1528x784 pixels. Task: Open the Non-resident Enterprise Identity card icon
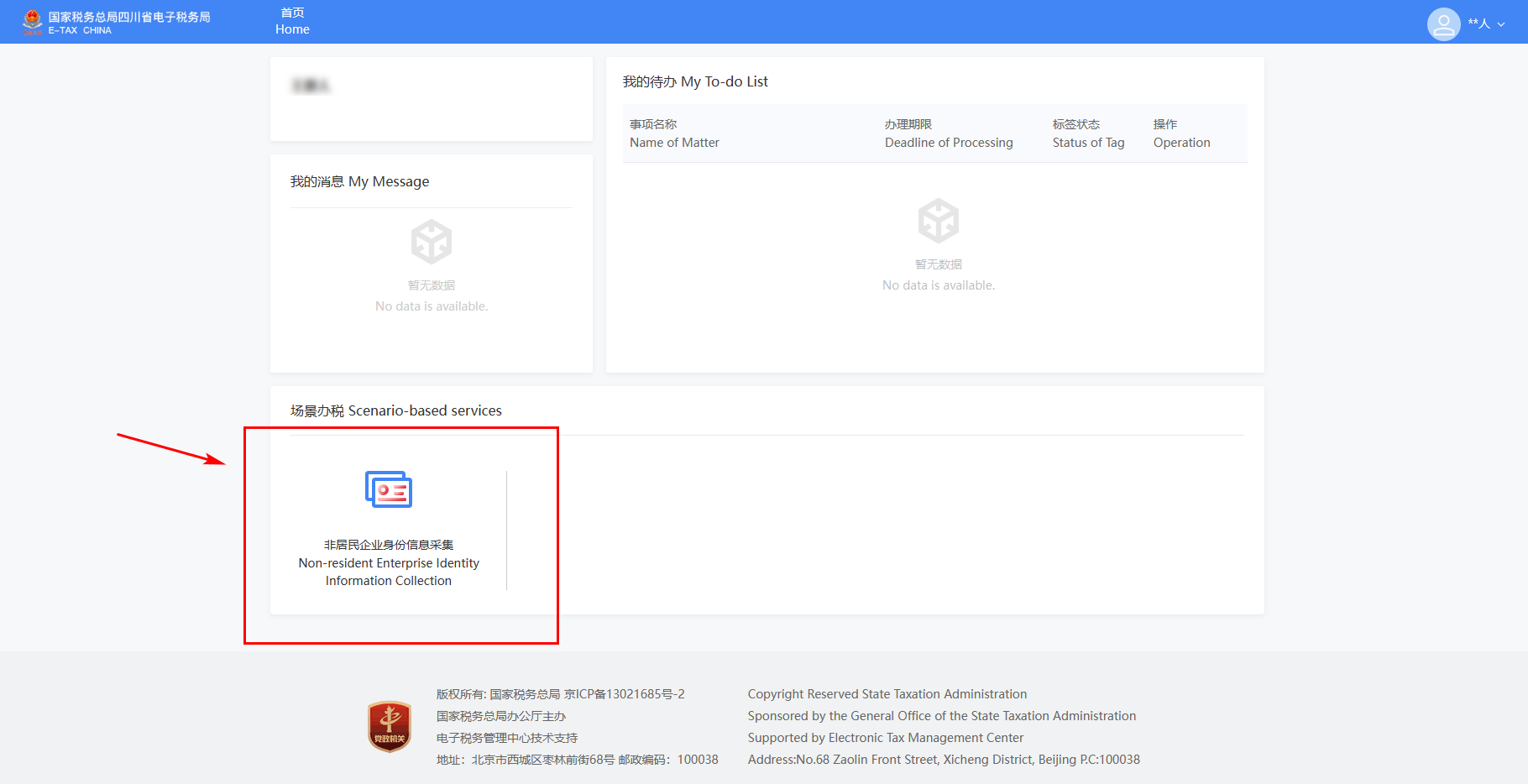pos(389,489)
